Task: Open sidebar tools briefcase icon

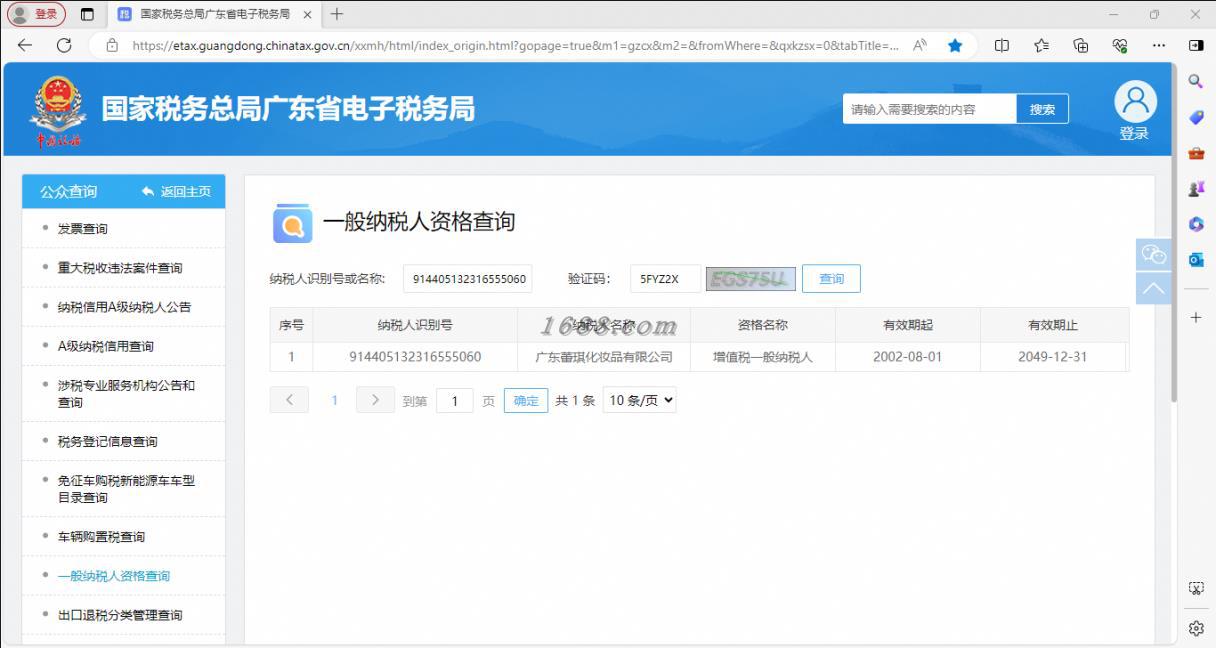Action: (1196, 153)
